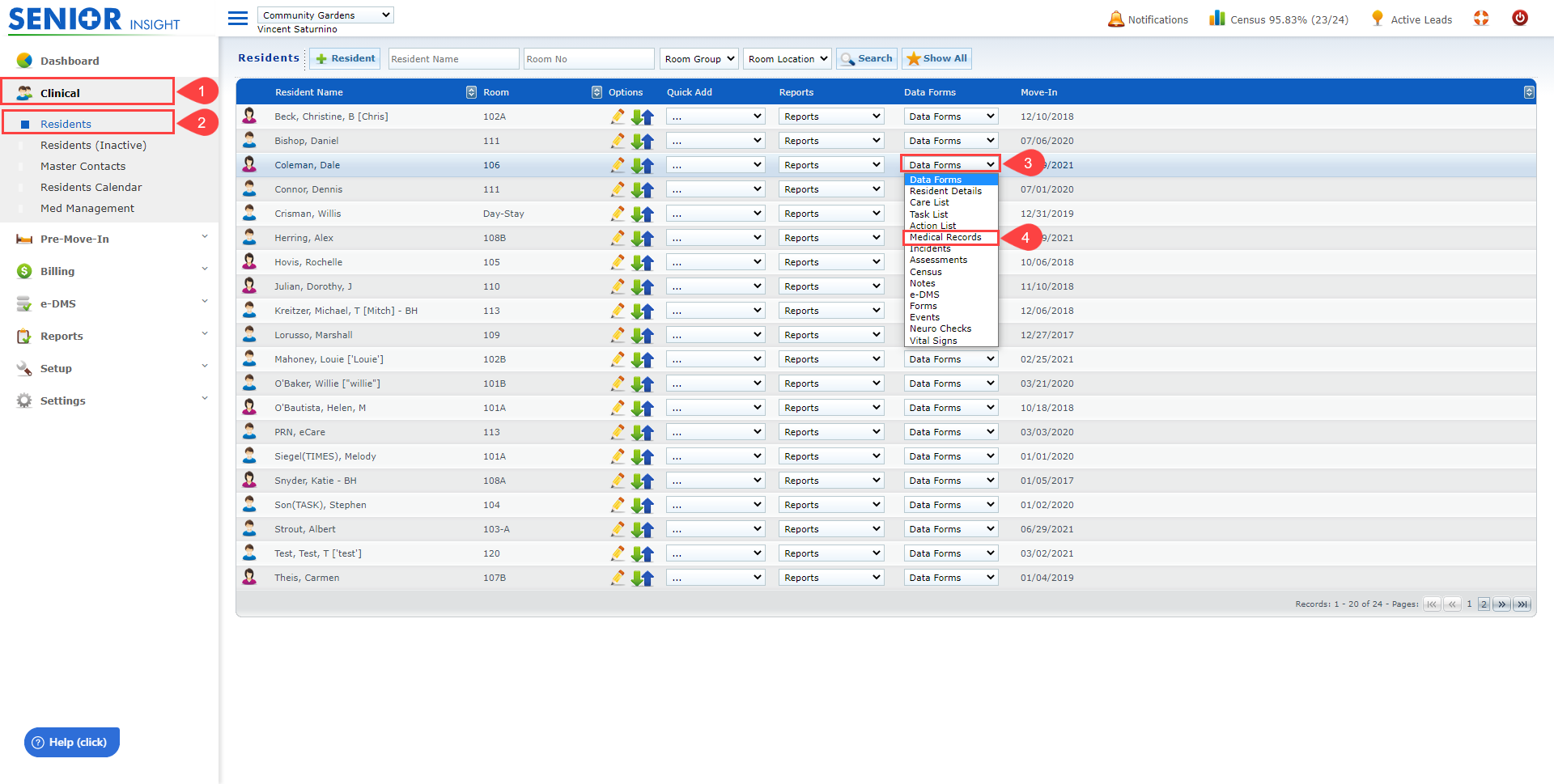The width and height of the screenshot is (1554, 784).
Task: Select Census in dropdown list
Action: click(951, 272)
